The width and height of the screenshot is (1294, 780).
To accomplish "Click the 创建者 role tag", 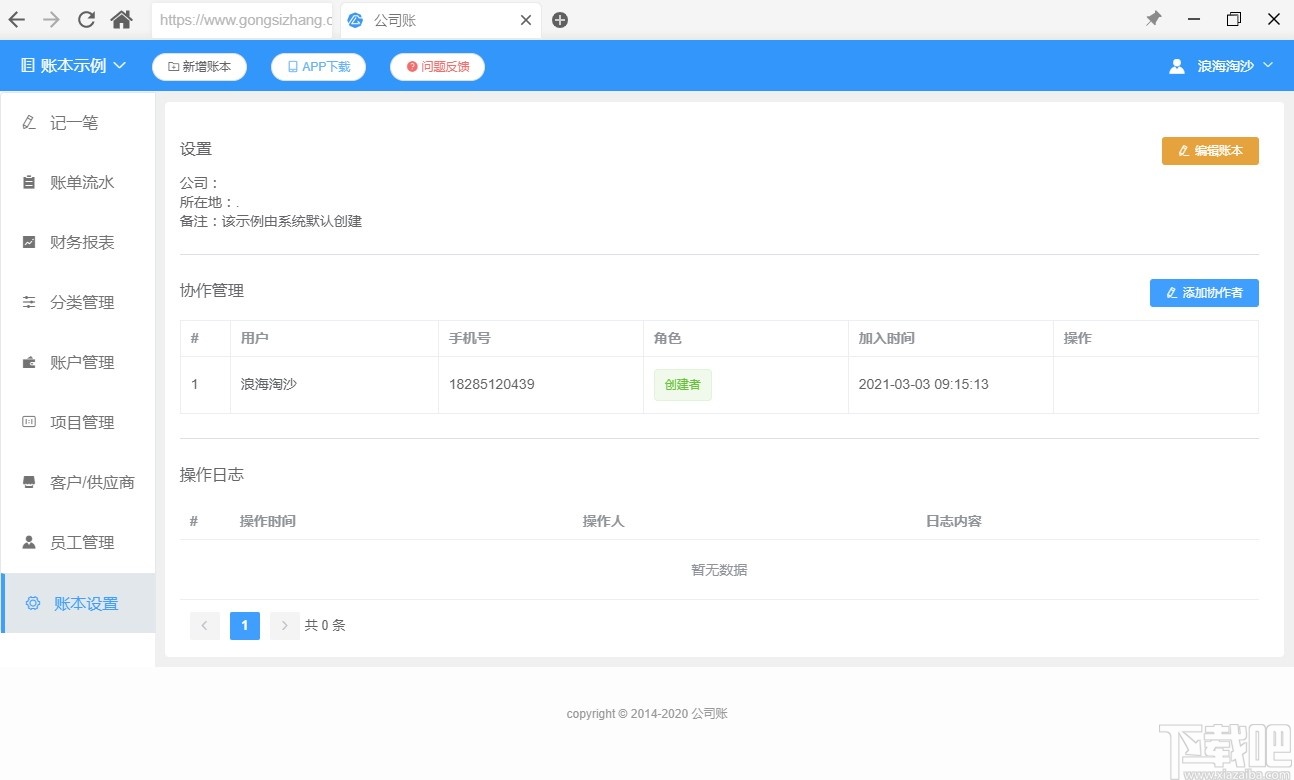I will click(683, 385).
